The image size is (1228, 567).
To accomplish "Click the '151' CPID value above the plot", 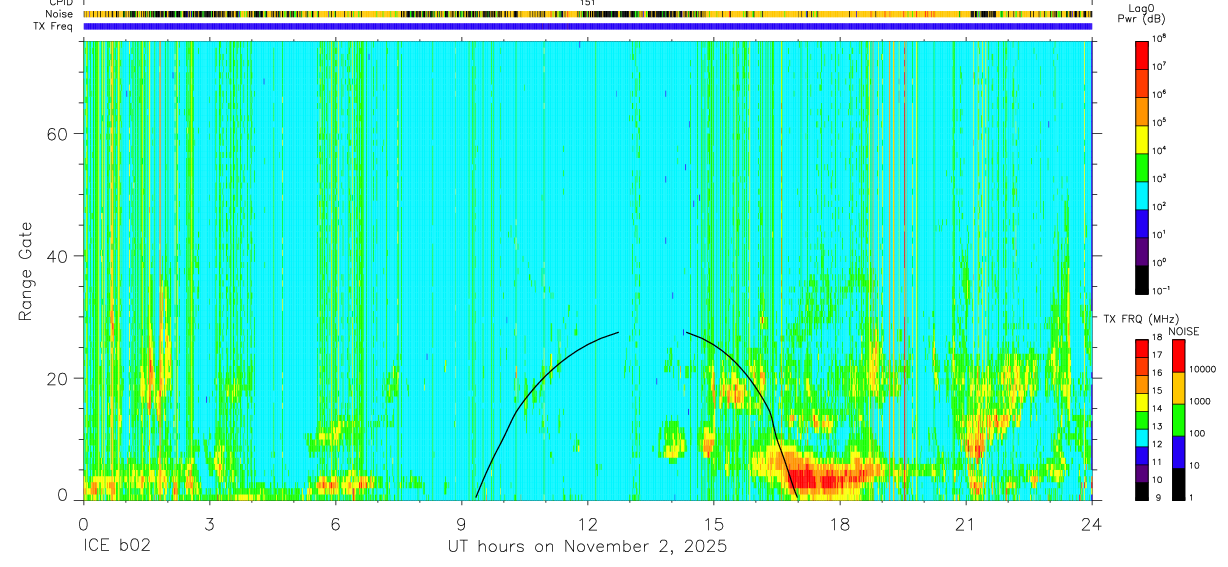I will [587, 3].
